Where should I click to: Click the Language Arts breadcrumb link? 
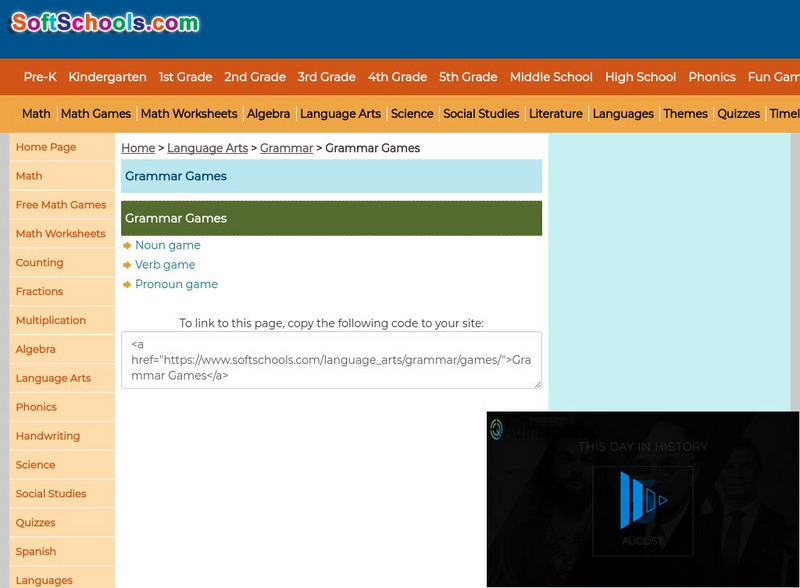207,148
